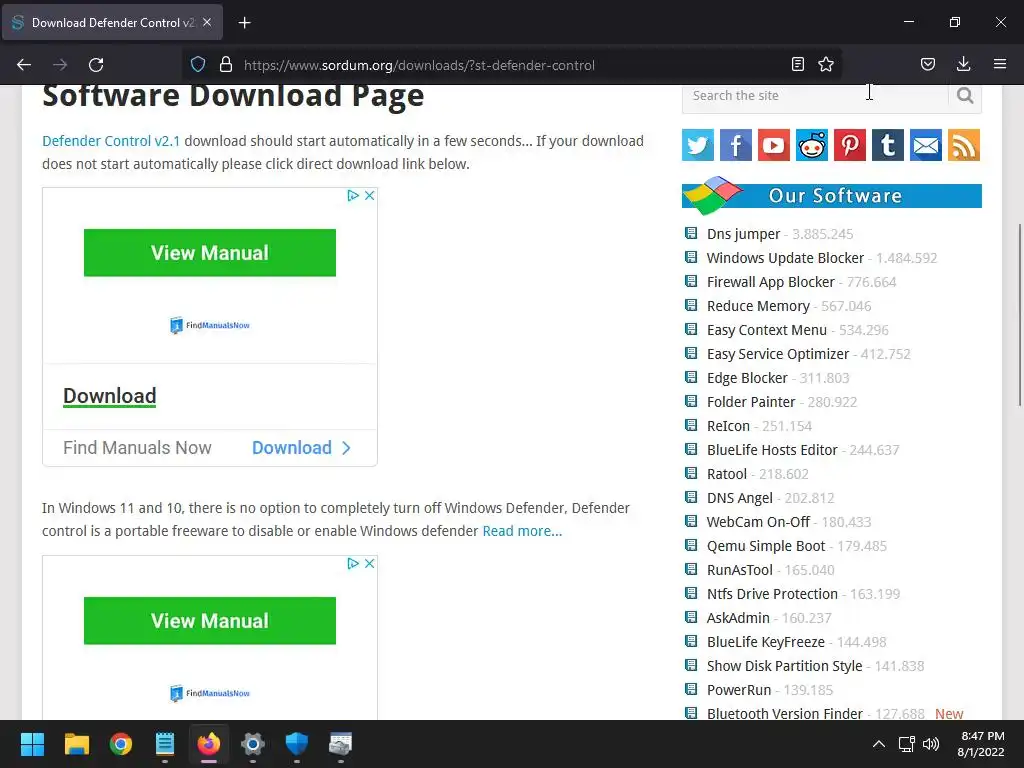Open the Firefox Downloads panel
Viewport: 1024px width, 768px height.
tap(963, 65)
